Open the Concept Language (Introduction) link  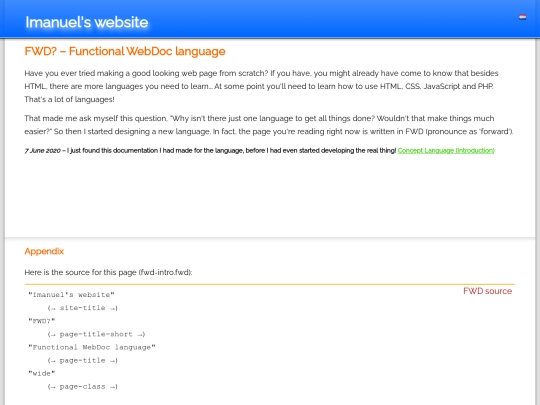click(x=446, y=150)
